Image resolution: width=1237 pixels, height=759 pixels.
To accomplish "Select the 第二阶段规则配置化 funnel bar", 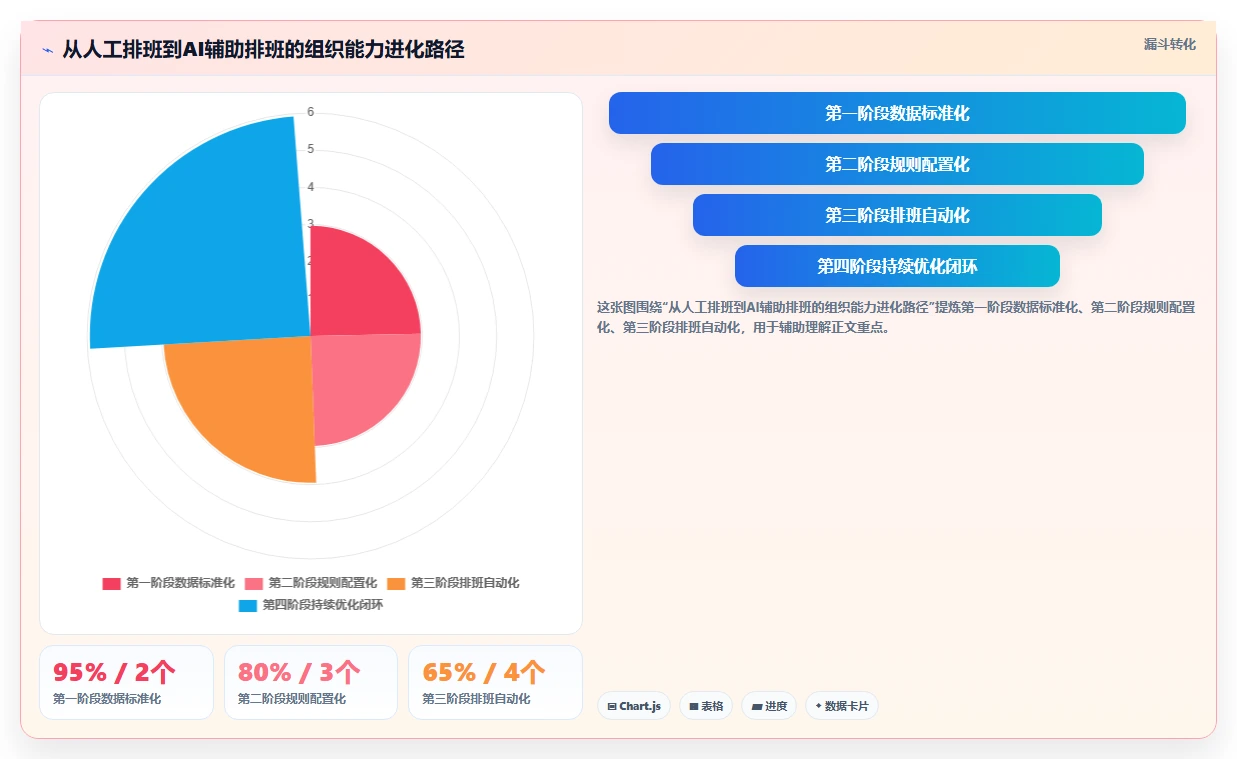I will tap(897, 164).
